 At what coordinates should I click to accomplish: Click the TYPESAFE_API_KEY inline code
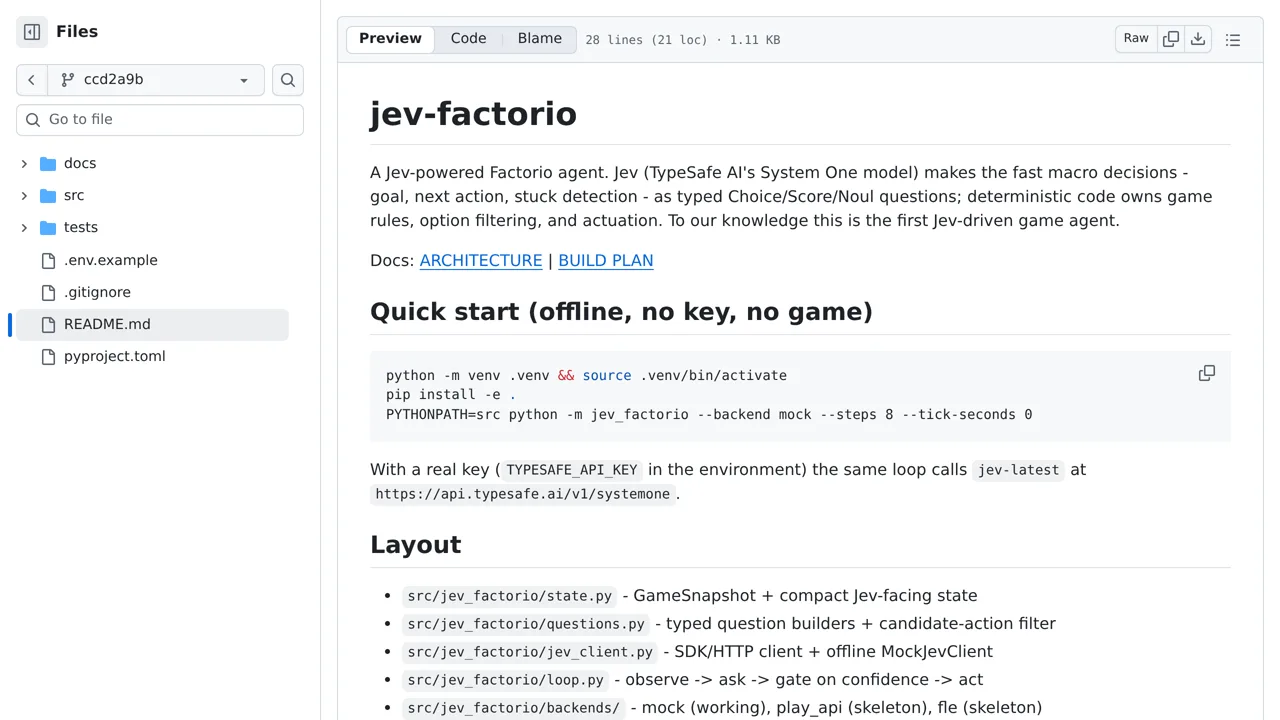point(572,470)
